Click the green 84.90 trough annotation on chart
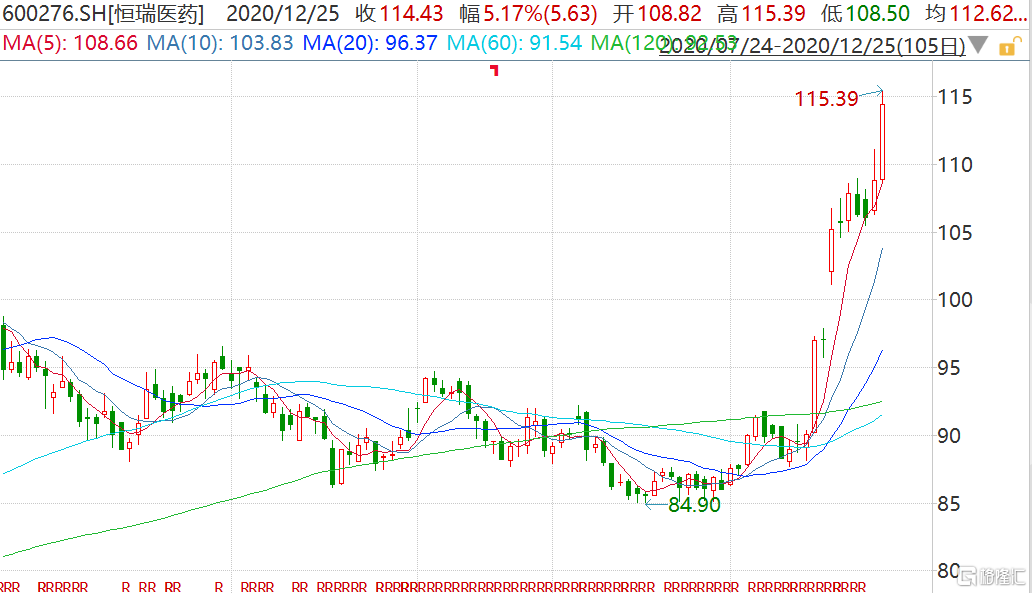Screen dimensions: 1032x593 point(694,505)
